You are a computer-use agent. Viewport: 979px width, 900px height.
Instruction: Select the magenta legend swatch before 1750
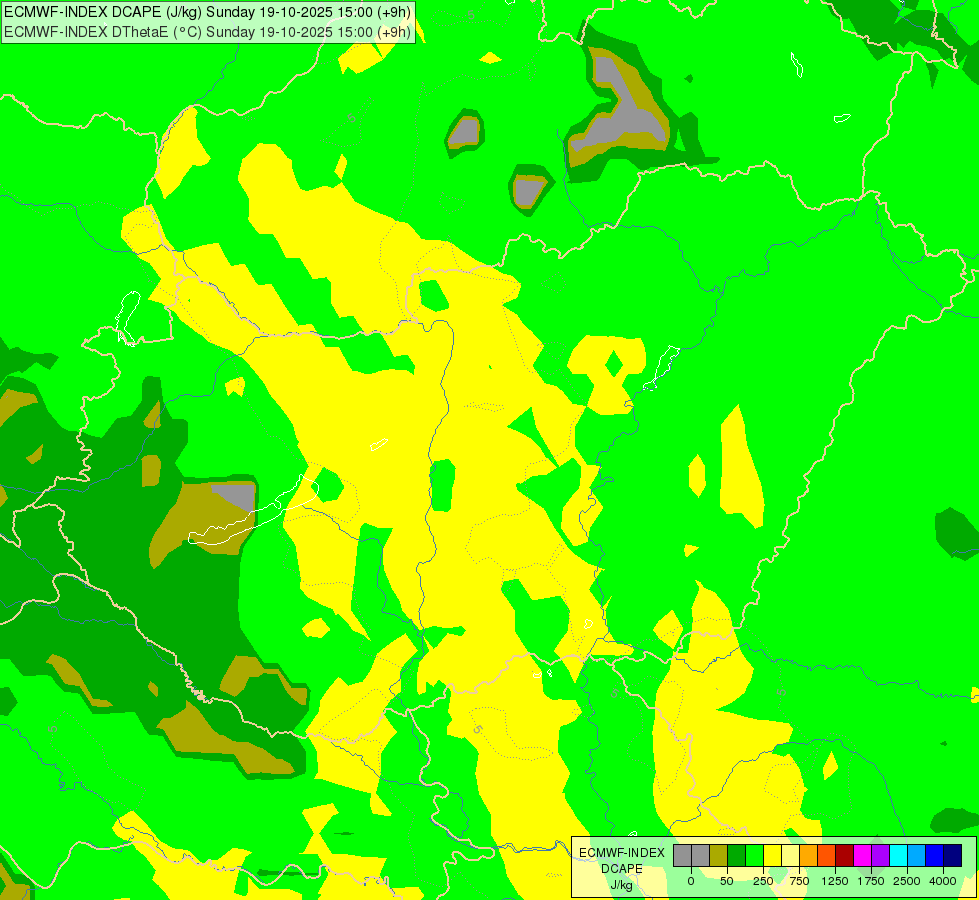point(862,856)
